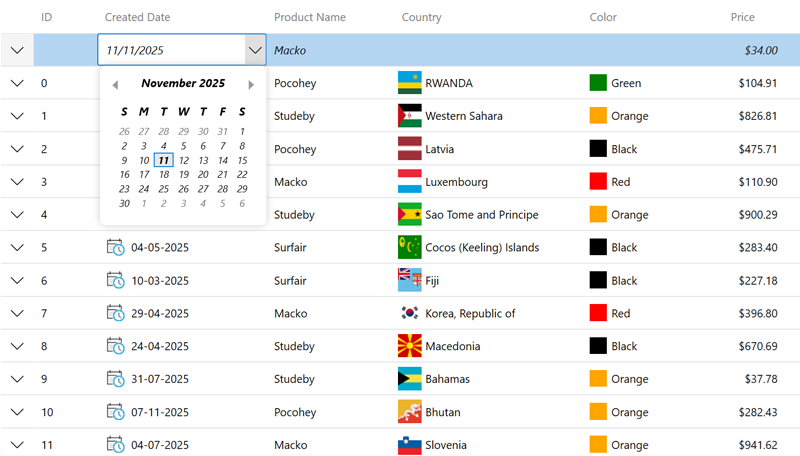The height and width of the screenshot is (456, 800).
Task: Click the date cell 31-07-2025
Action: 160,379
